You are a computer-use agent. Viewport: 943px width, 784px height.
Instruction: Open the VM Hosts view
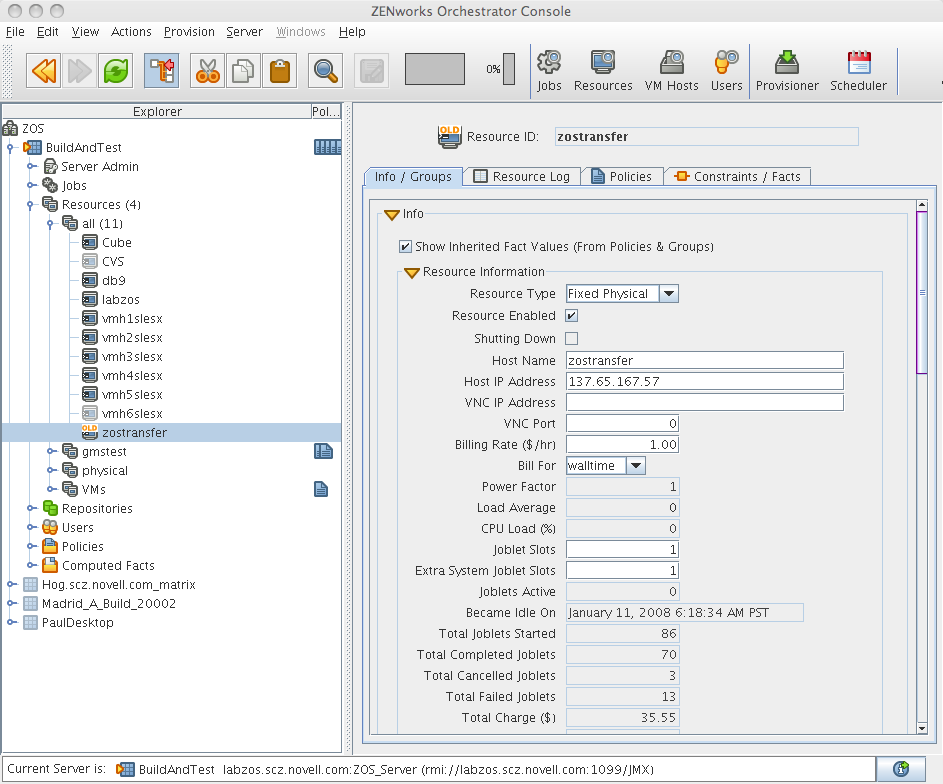[672, 71]
